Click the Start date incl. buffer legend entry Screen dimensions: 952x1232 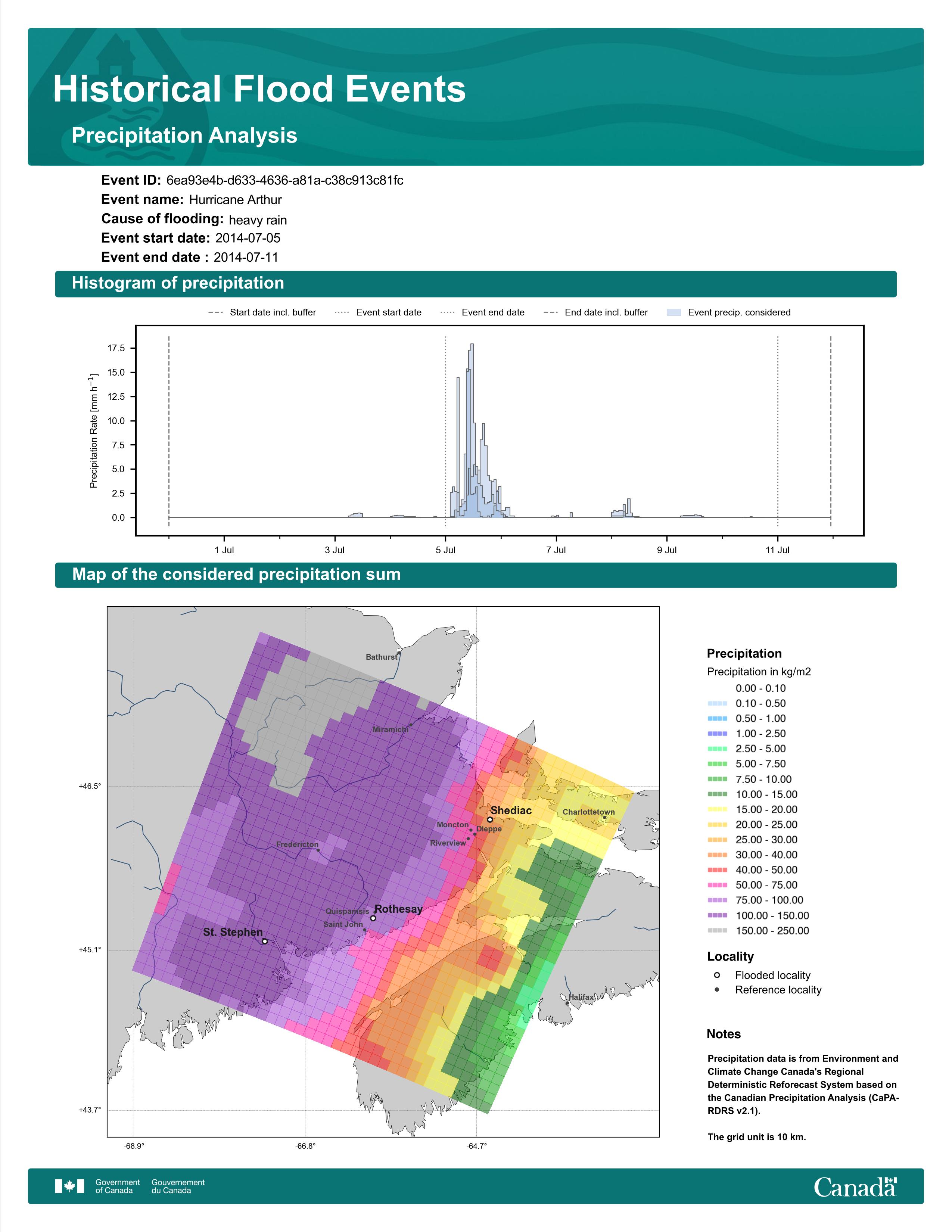pyautogui.click(x=262, y=312)
